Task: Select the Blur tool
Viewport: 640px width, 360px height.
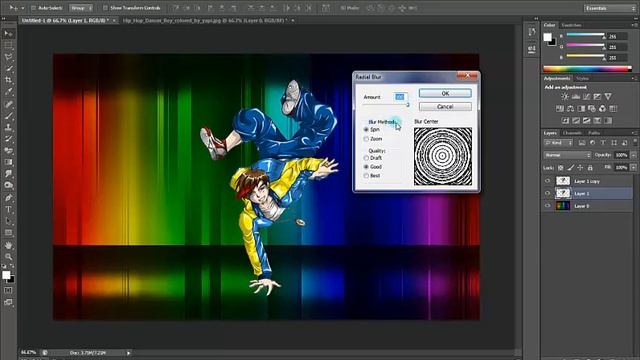Action: click(9, 174)
